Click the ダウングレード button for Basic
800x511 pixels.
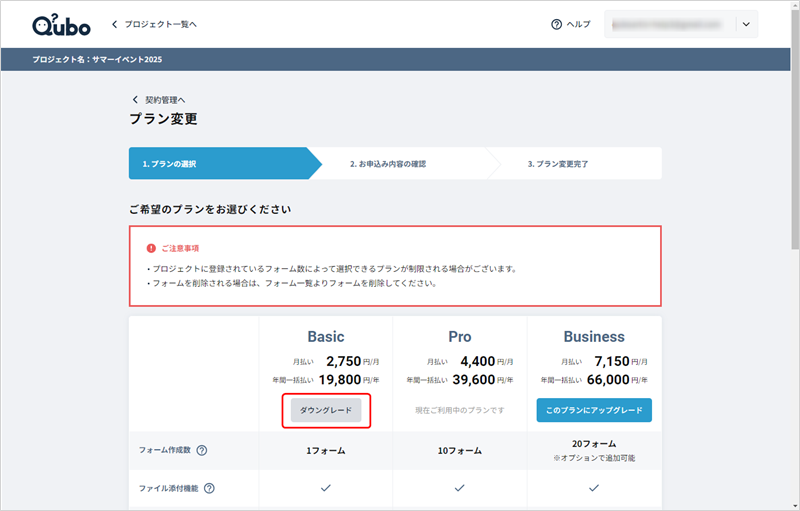[x=326, y=410]
